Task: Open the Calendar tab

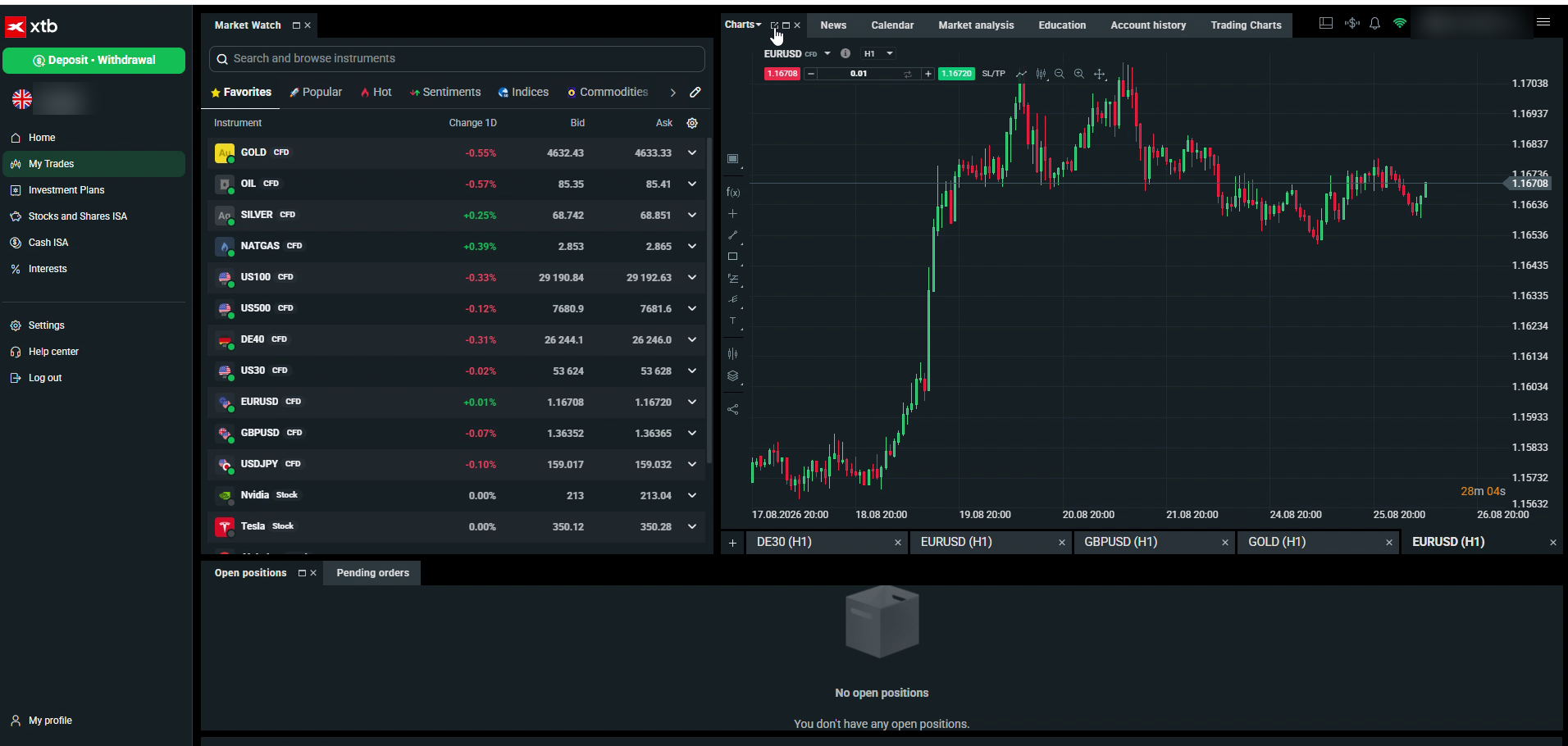Action: [892, 25]
